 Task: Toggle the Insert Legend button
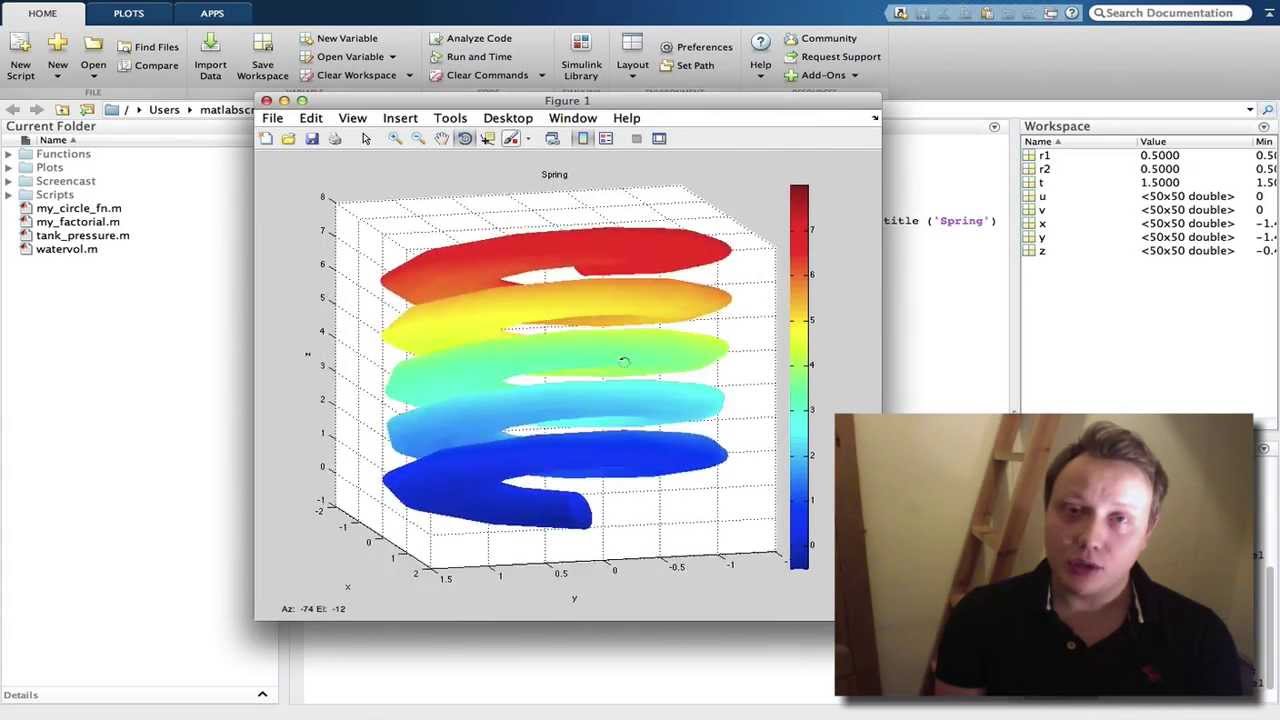(x=606, y=138)
